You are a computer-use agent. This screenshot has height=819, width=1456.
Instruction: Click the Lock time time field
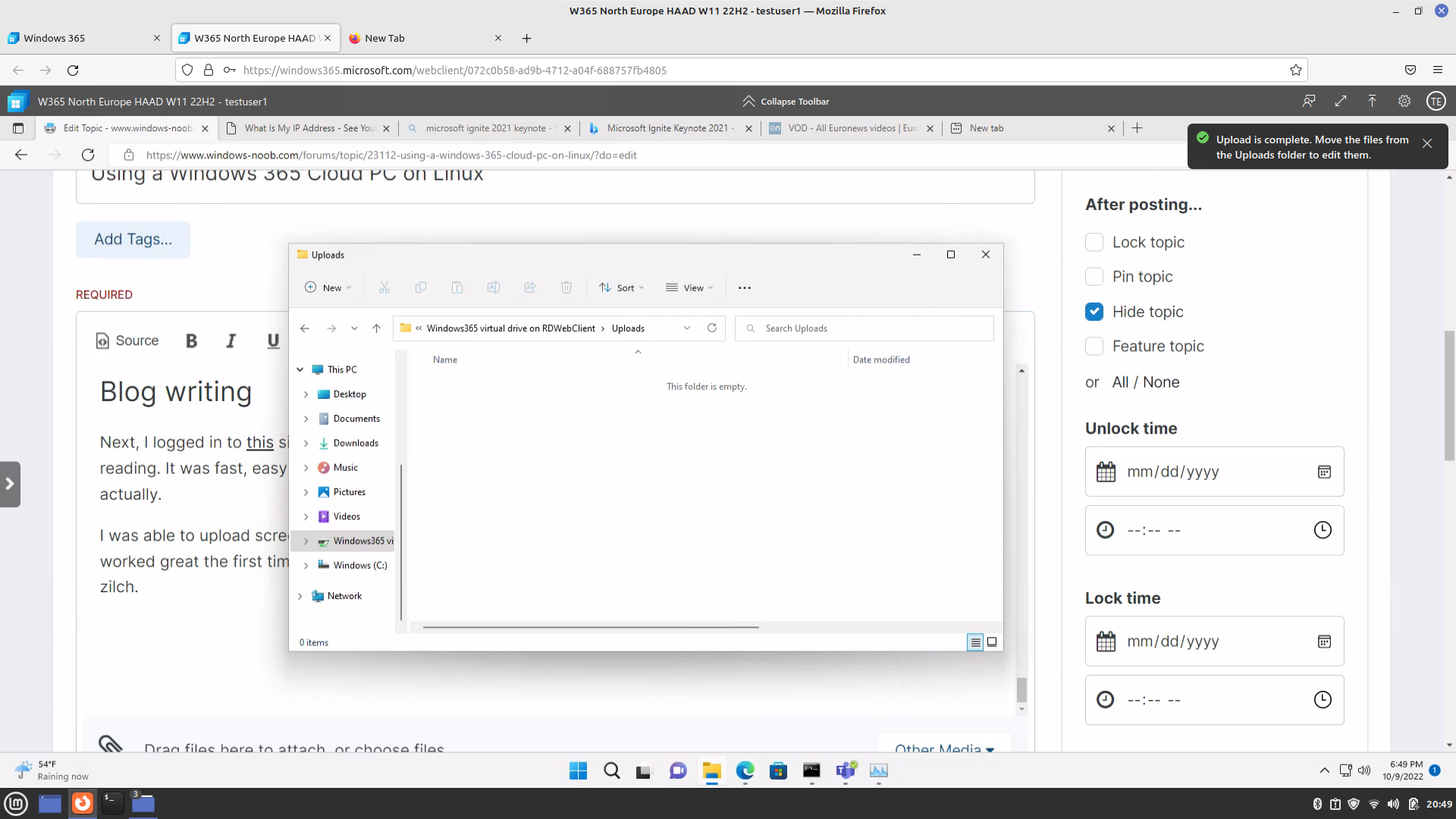1214,700
